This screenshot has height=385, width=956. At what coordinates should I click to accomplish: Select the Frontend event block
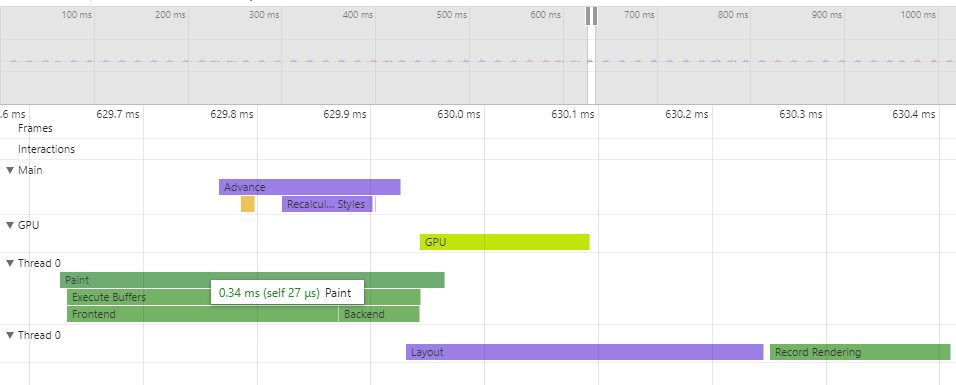coord(202,314)
